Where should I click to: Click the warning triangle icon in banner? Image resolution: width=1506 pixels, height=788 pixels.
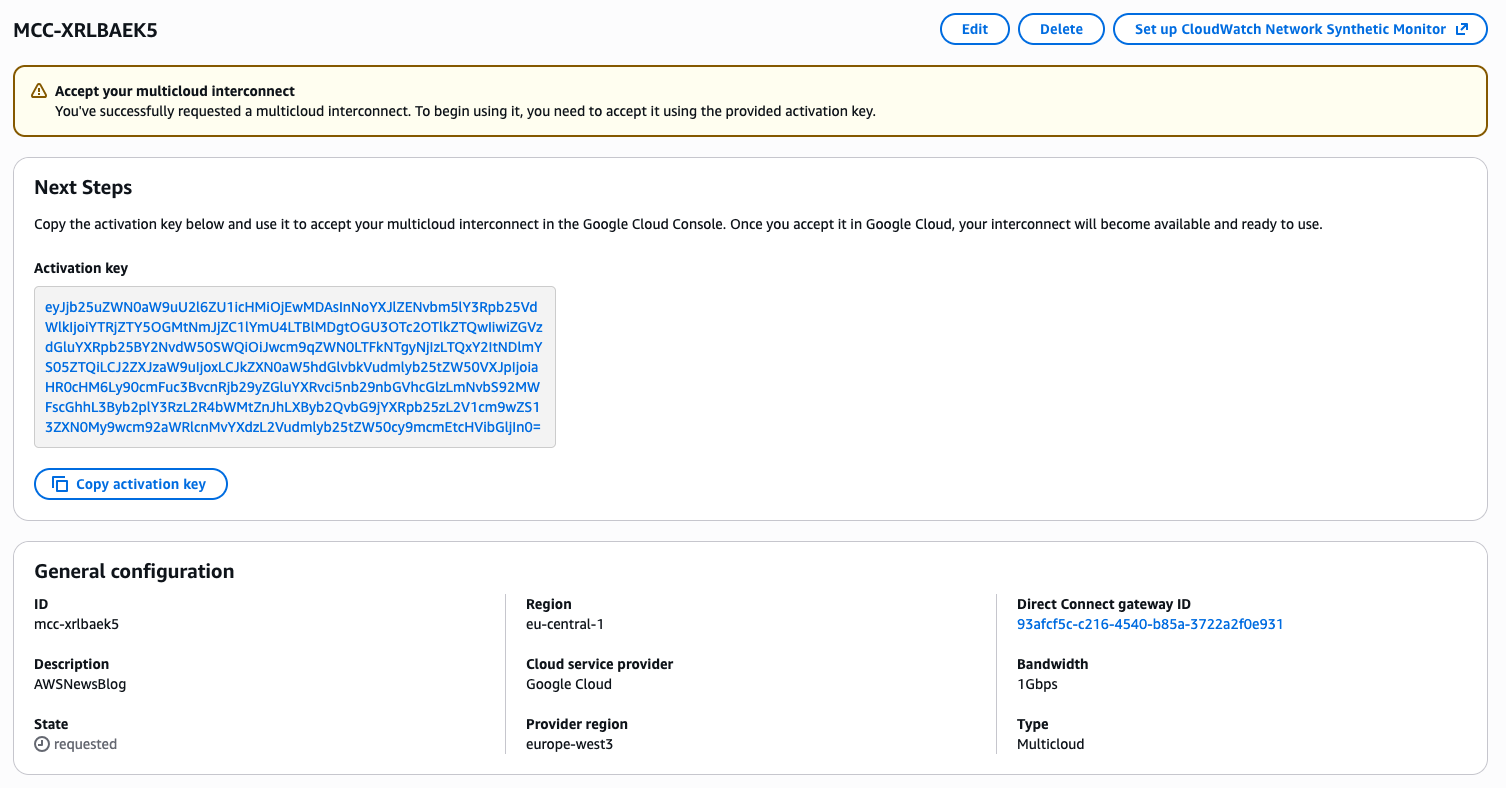39,91
